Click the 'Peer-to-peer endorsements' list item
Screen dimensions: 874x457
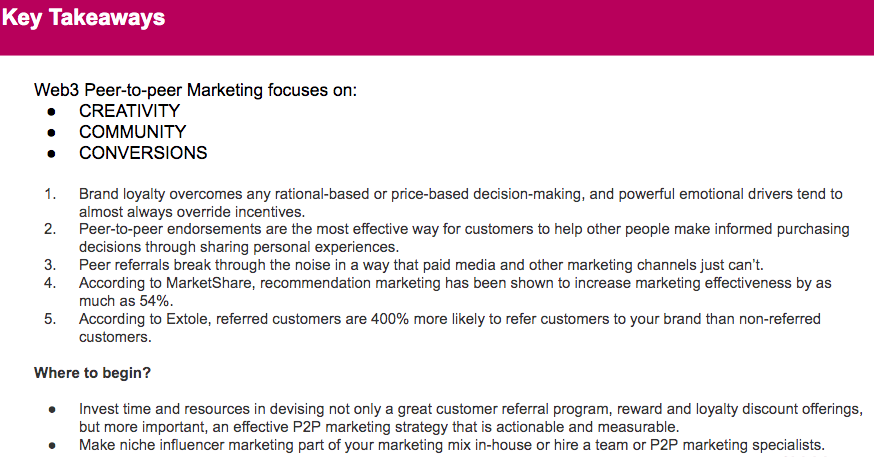[x=464, y=238]
